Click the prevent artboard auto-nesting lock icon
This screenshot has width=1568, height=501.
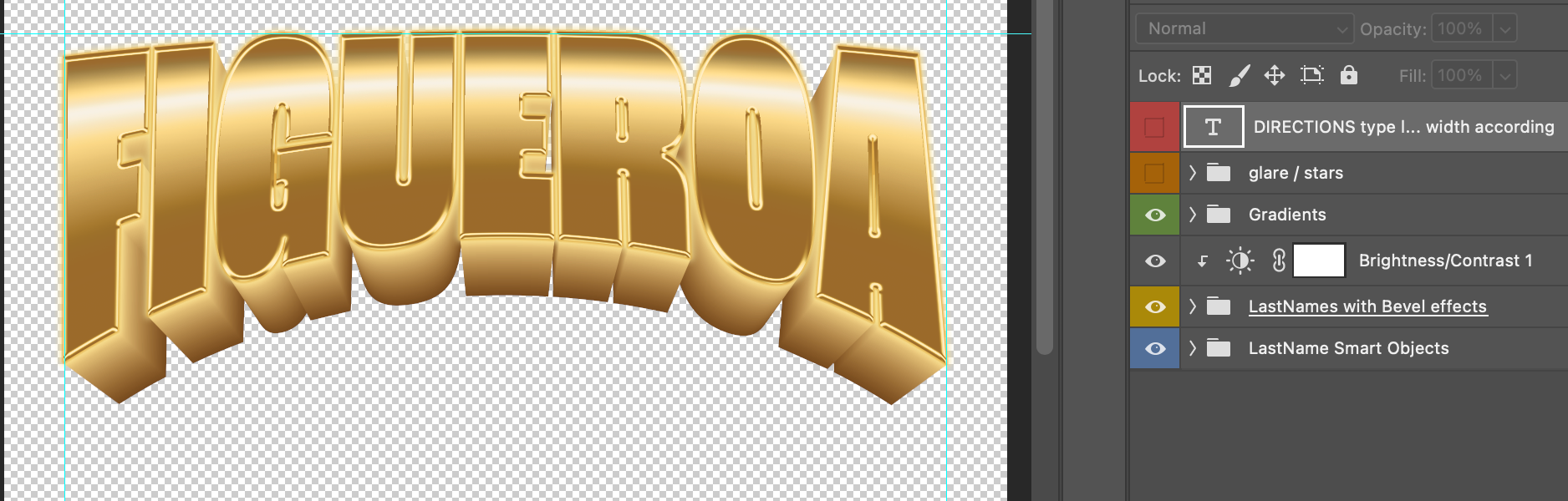1311,75
